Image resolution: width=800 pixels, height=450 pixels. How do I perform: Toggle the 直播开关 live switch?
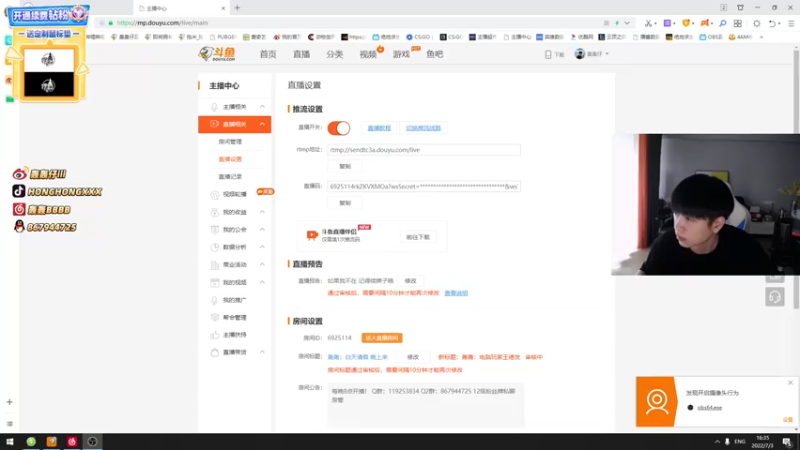tap(339, 128)
